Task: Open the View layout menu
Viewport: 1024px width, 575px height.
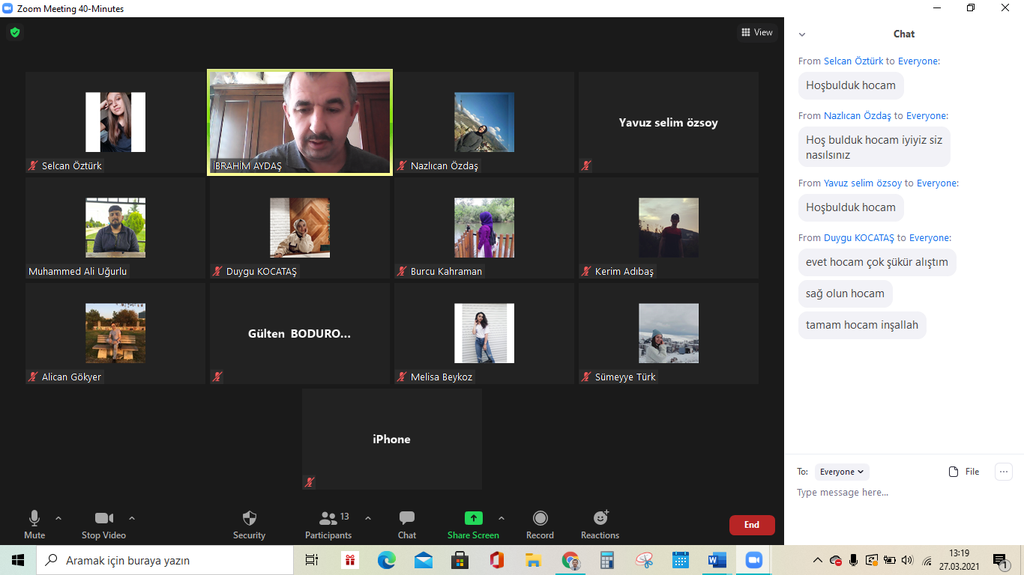Action: [757, 32]
